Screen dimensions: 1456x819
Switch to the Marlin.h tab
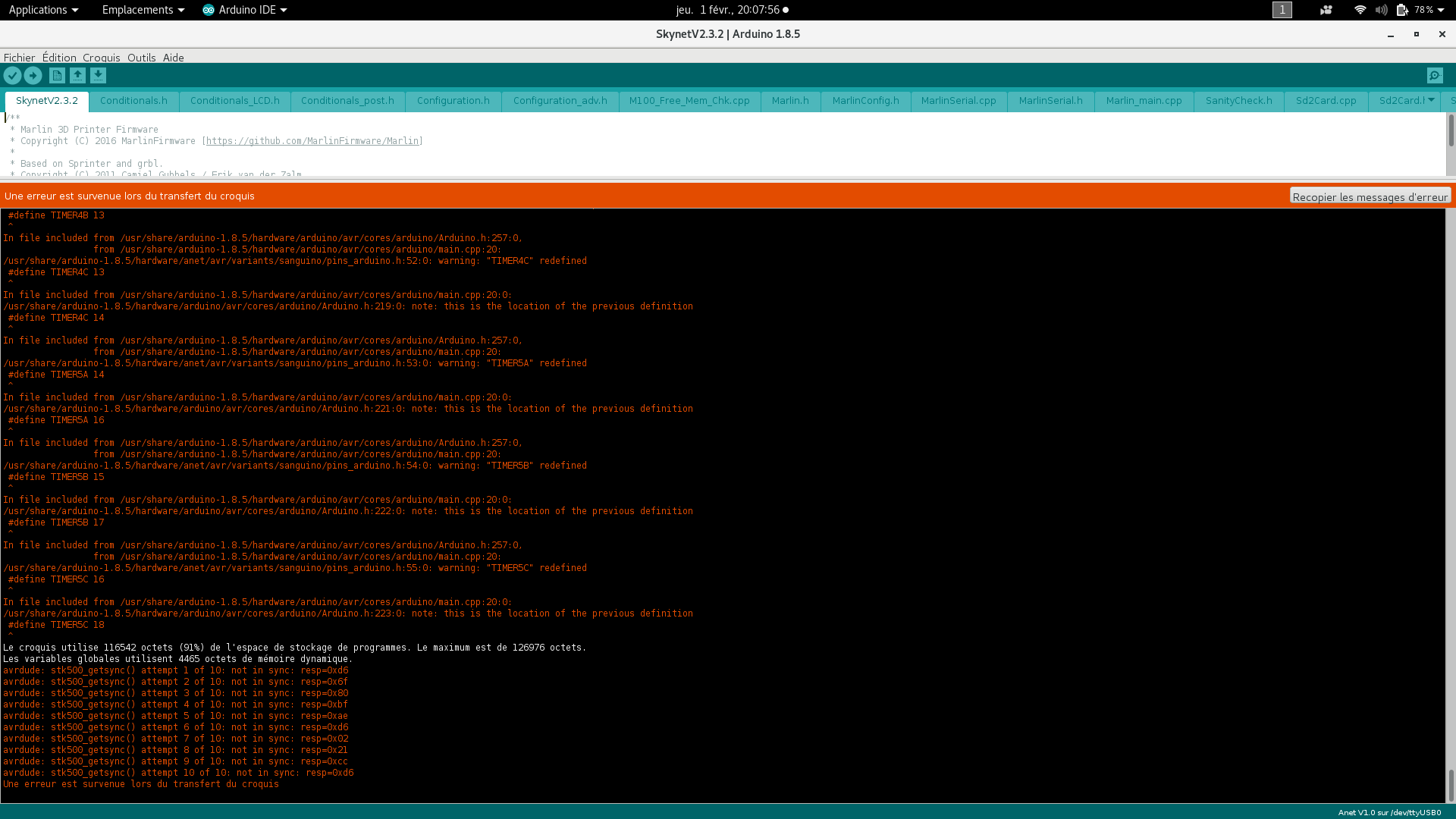click(x=790, y=101)
